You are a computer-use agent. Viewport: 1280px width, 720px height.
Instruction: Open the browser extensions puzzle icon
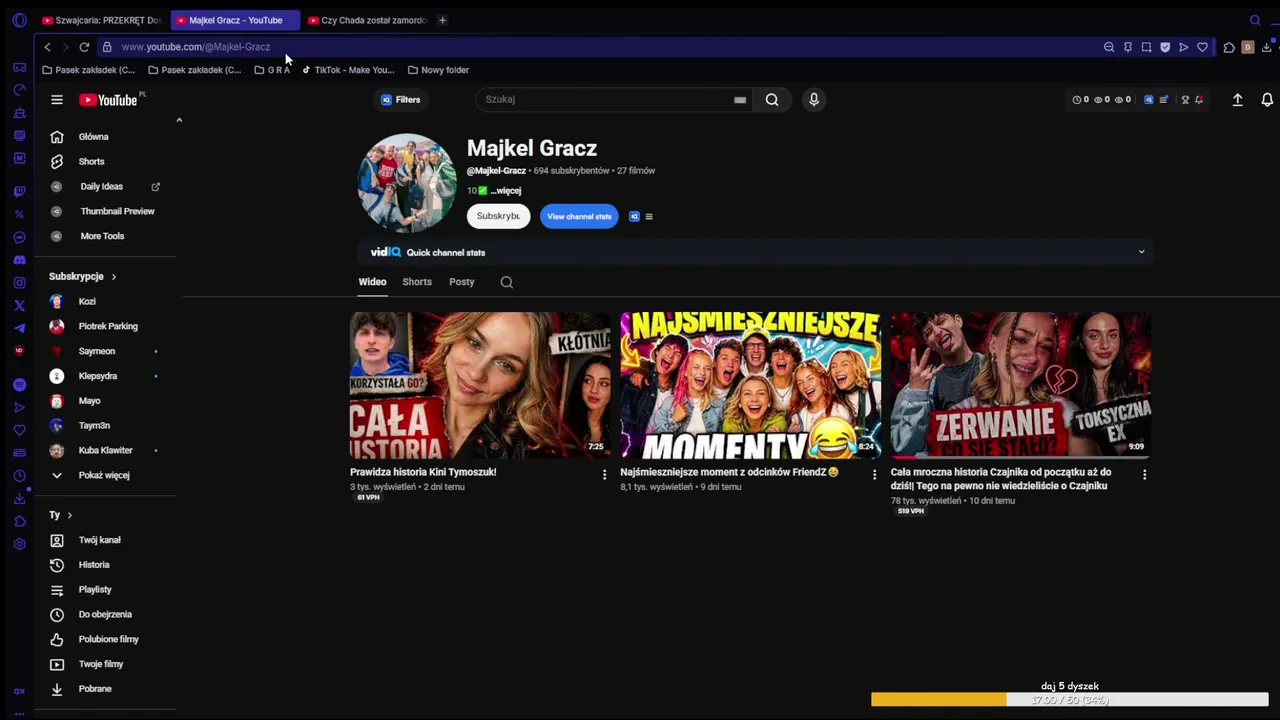1229,47
